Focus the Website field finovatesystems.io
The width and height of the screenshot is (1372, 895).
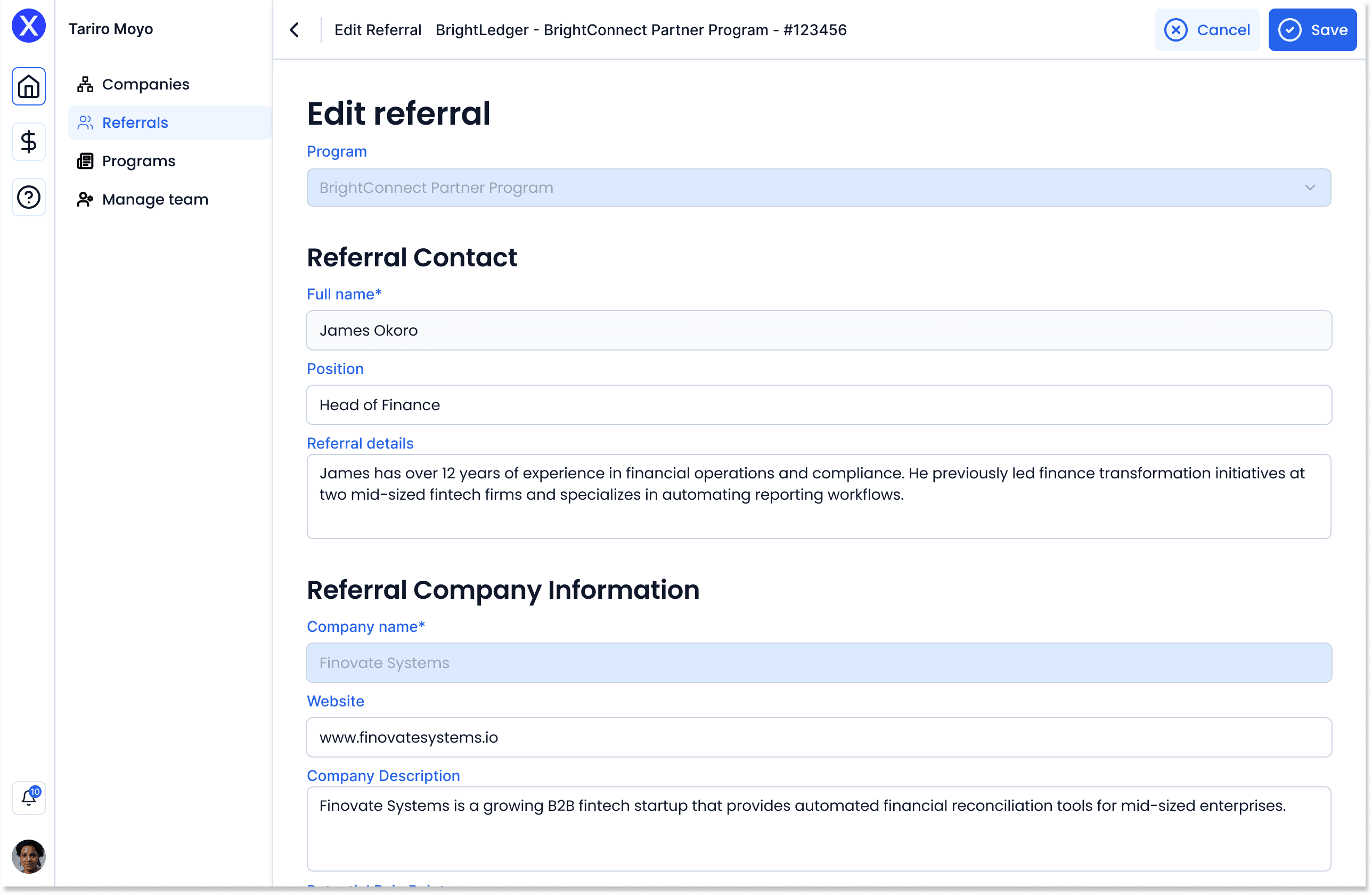coord(819,737)
